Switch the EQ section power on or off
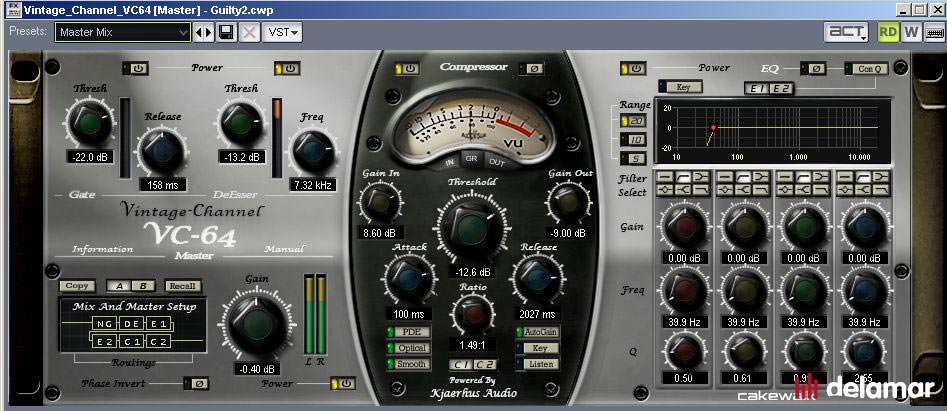The image size is (947, 411). coord(634,69)
